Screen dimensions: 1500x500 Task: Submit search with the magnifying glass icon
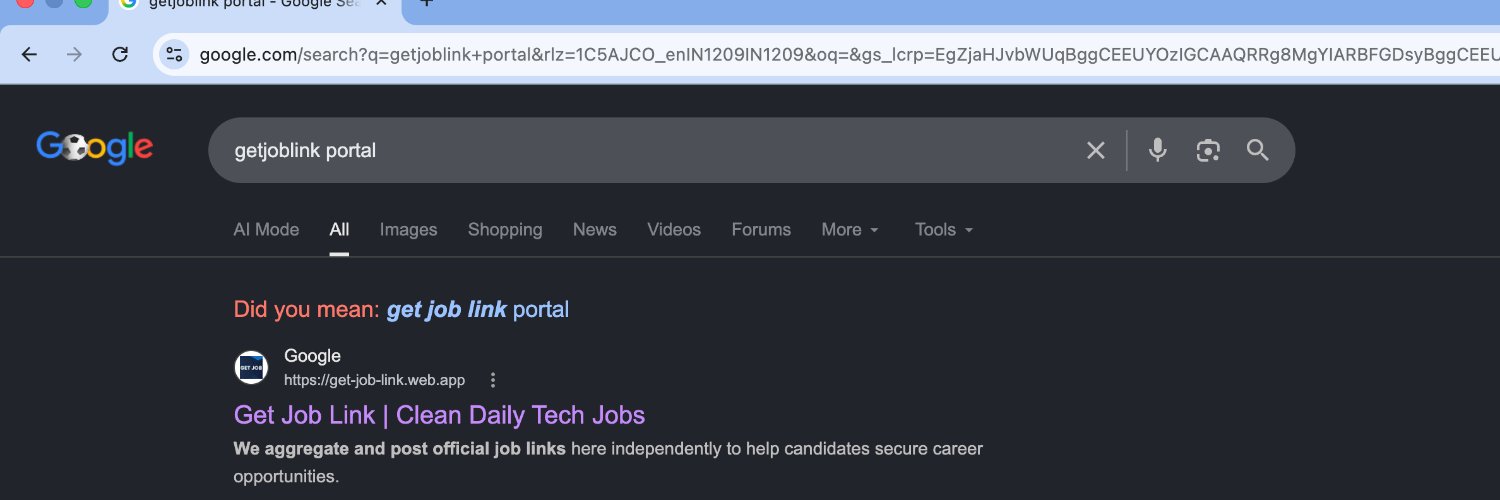click(x=1258, y=151)
